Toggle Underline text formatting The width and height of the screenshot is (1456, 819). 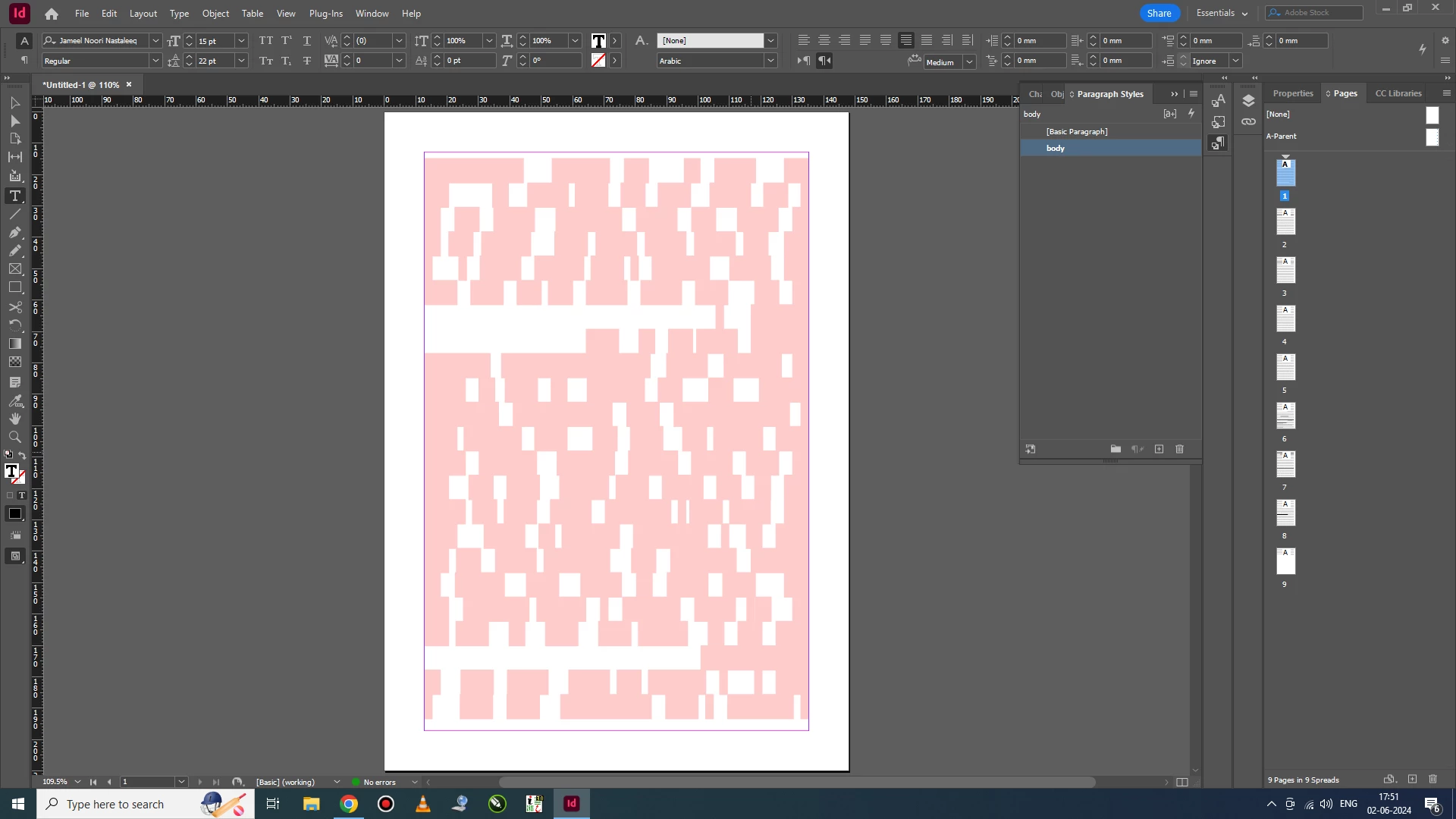click(x=307, y=41)
